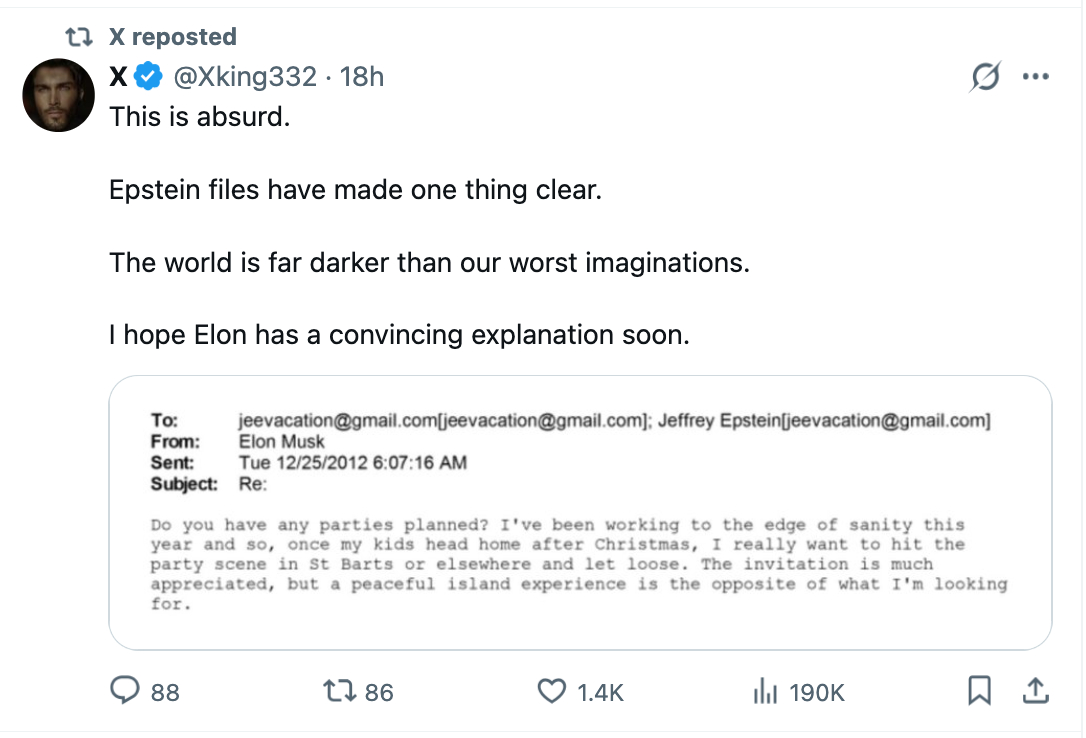1086x738 pixels.
Task: Open the tweet via the 18h timestamp
Action: click(362, 76)
